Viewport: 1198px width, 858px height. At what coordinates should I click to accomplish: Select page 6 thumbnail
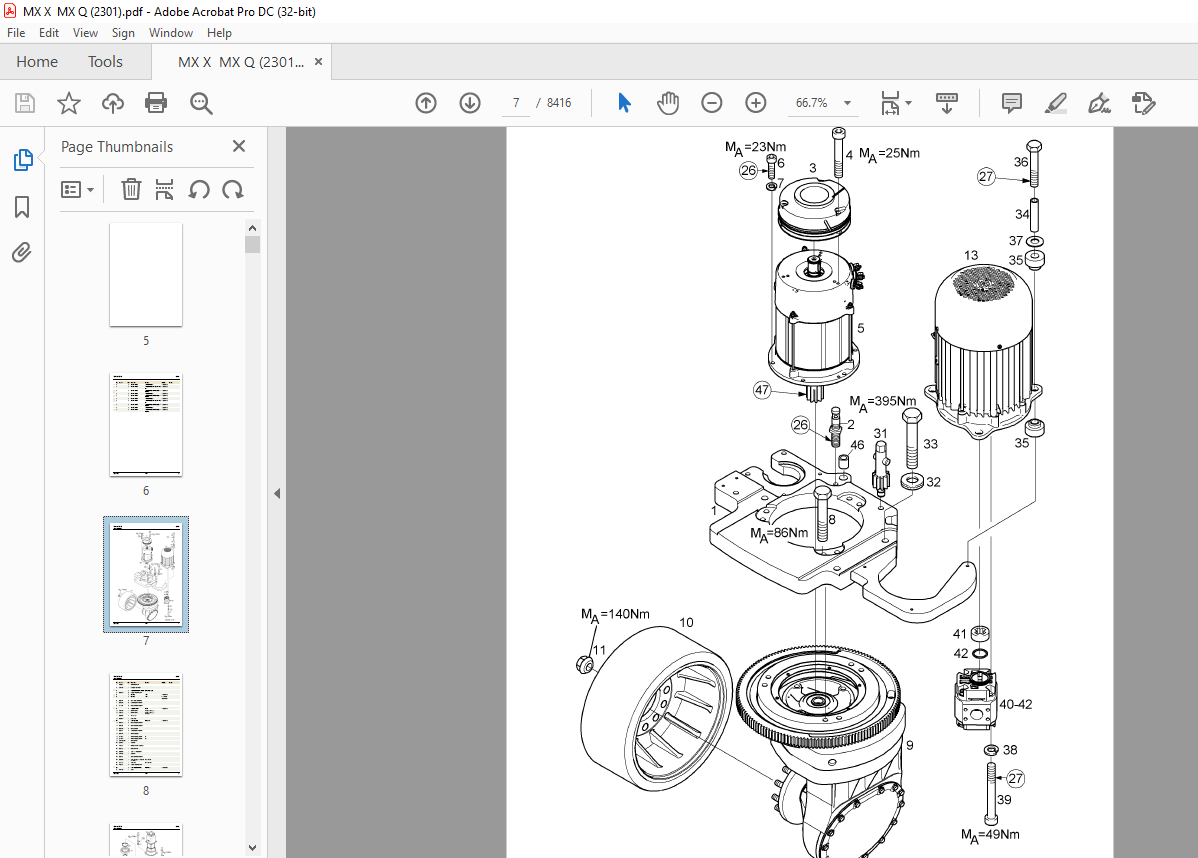[x=146, y=425]
